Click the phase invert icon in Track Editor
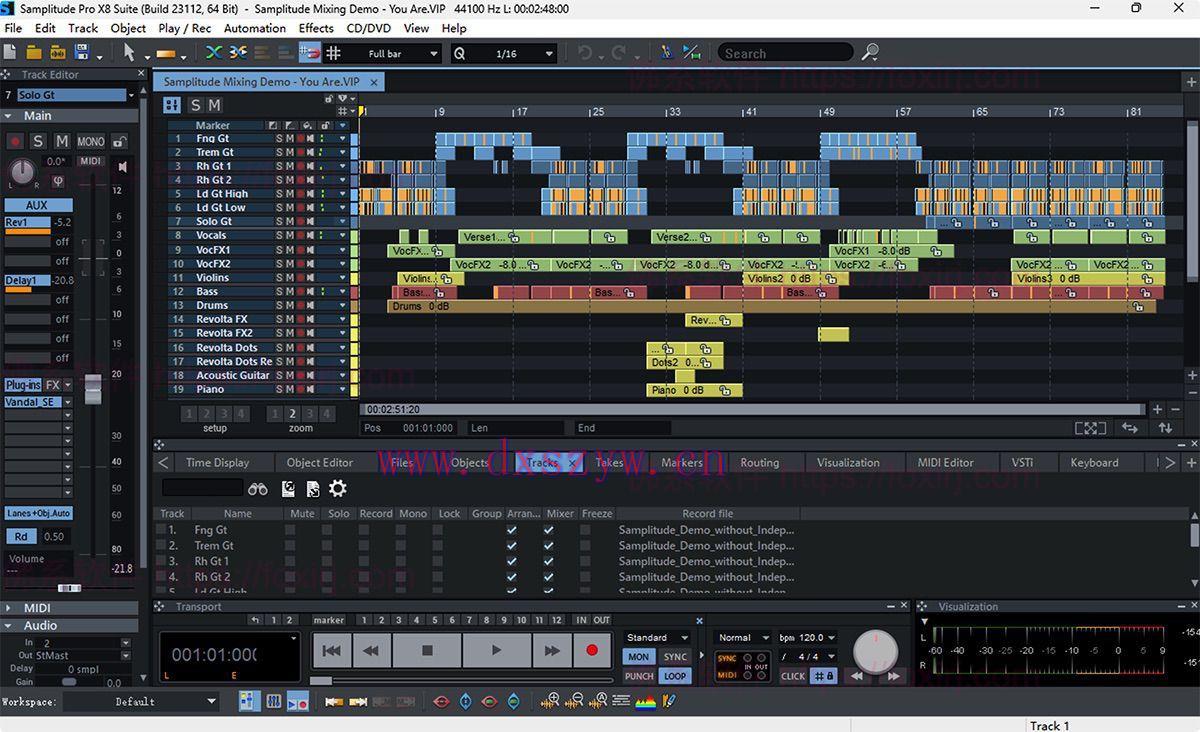The height and width of the screenshot is (732, 1200). tap(58, 181)
